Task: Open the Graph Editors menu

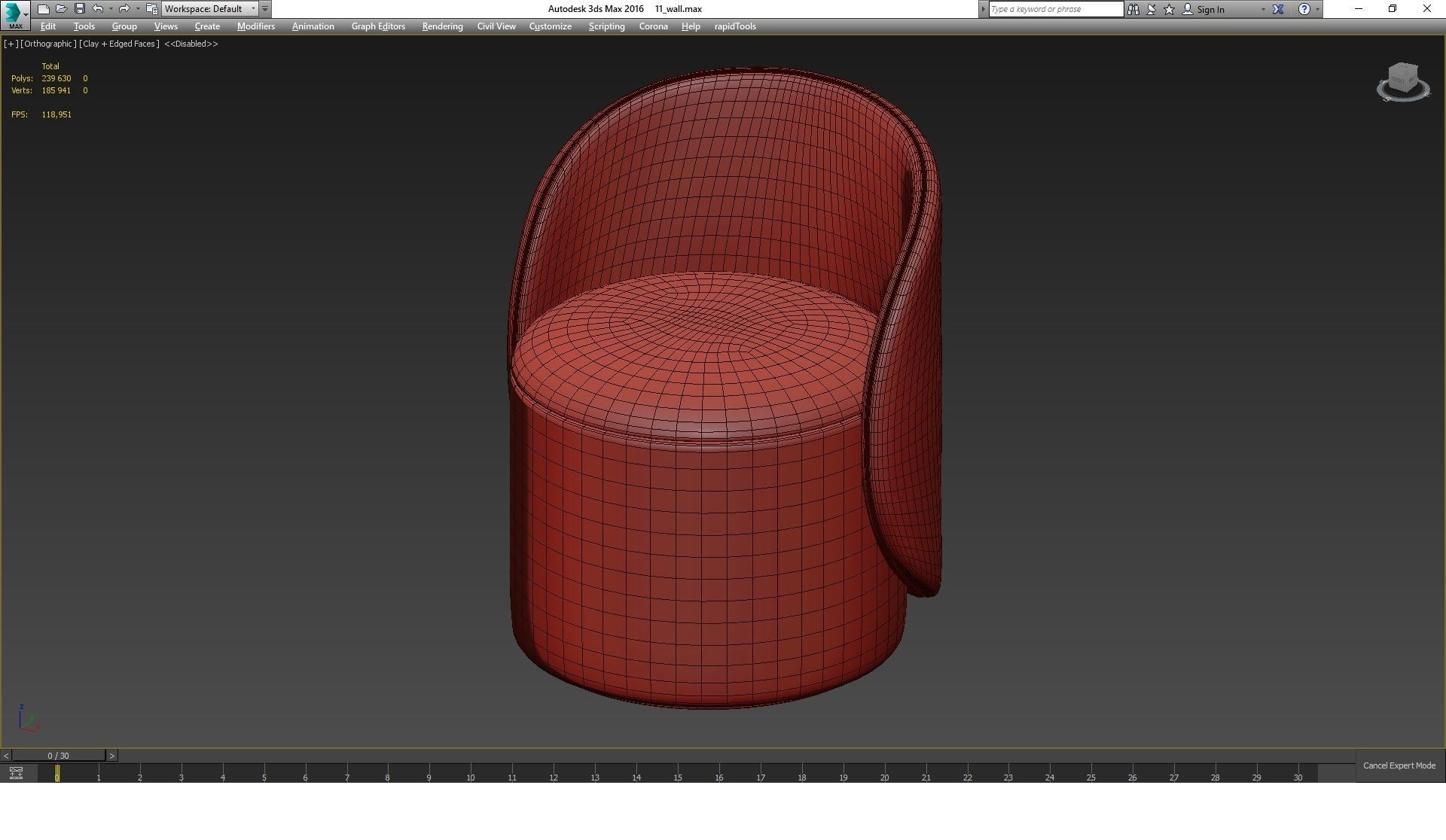Action: click(378, 26)
